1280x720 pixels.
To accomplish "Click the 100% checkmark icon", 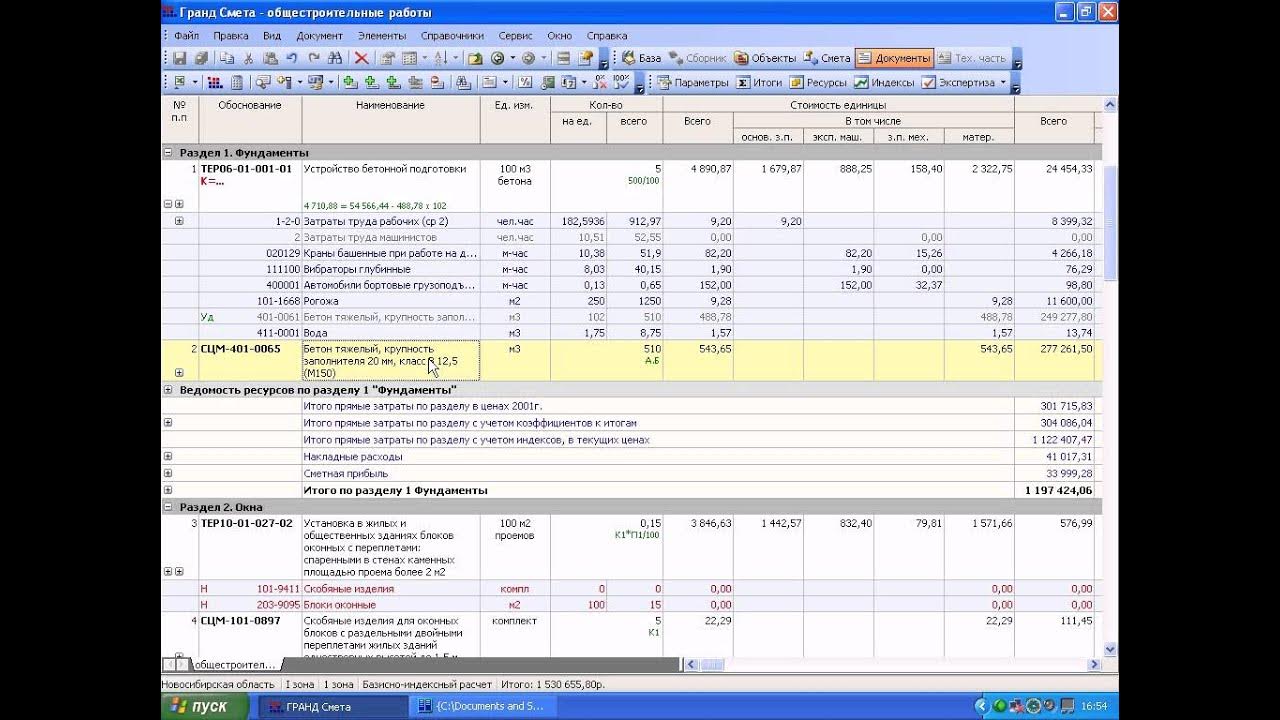I will pyautogui.click(x=621, y=82).
